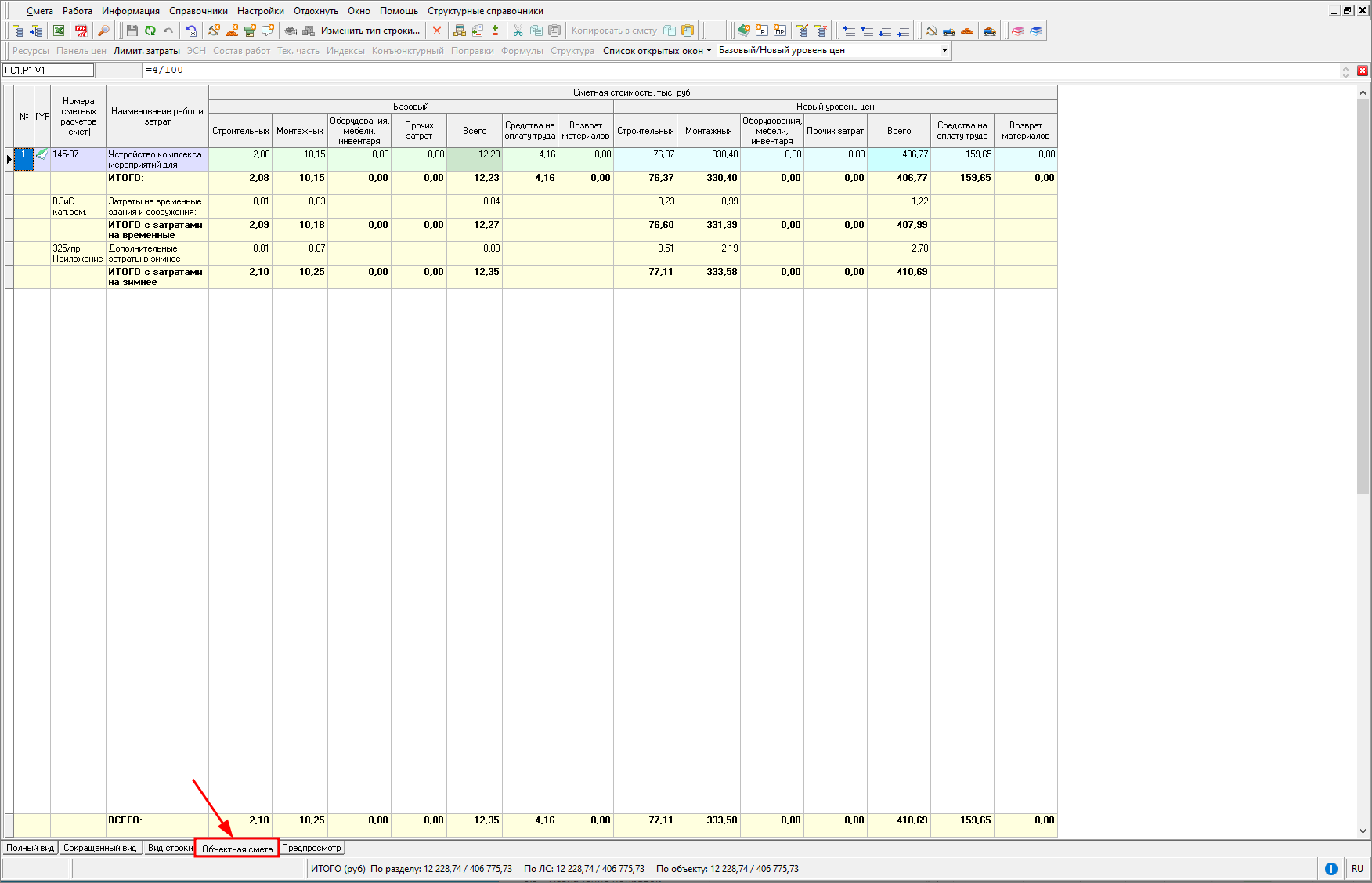1372x883 pixels.
Task: Click the blue info icon in status bar
Action: click(x=1330, y=868)
